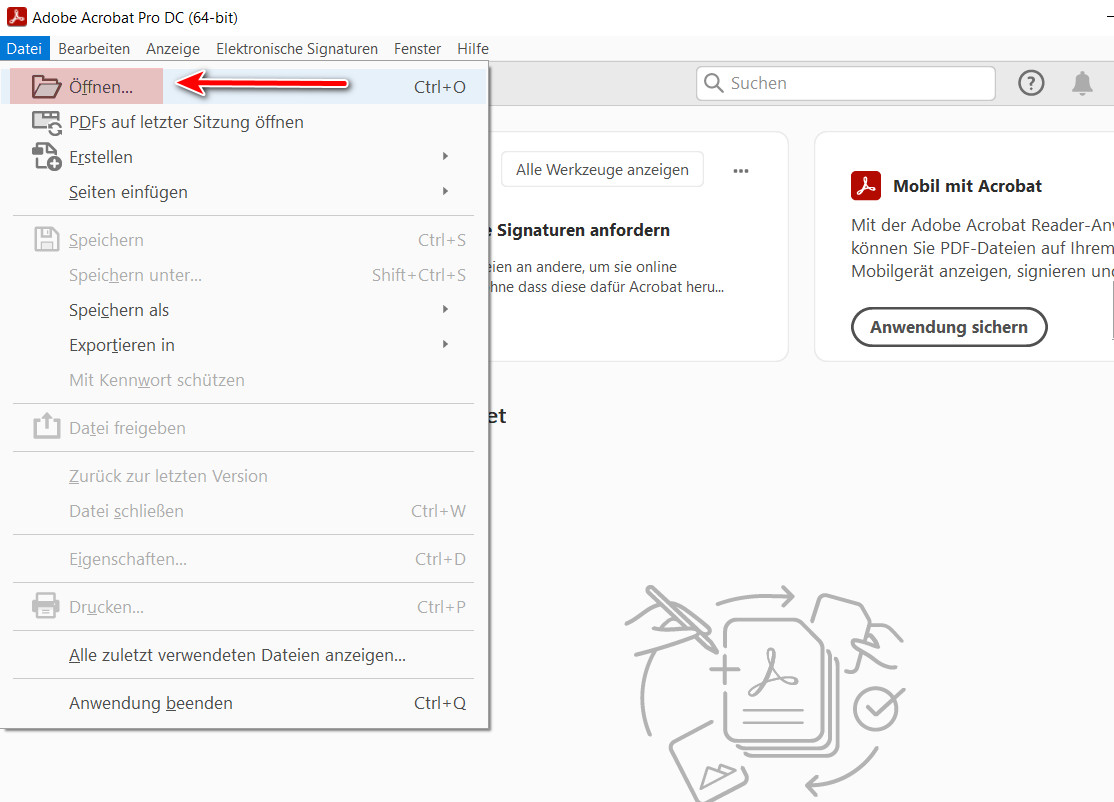Expand the Erstellen submenu arrow
The image size is (1114, 802).
(446, 157)
